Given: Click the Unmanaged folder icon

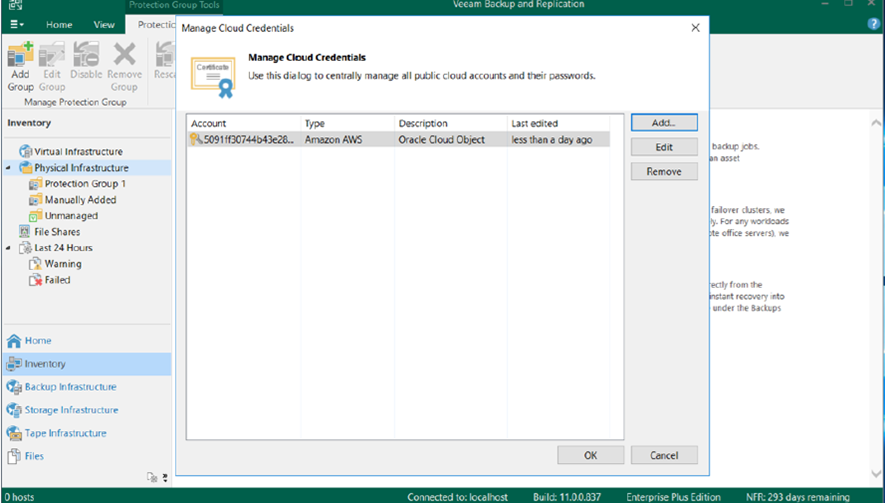Looking at the screenshot, I should coord(35,216).
